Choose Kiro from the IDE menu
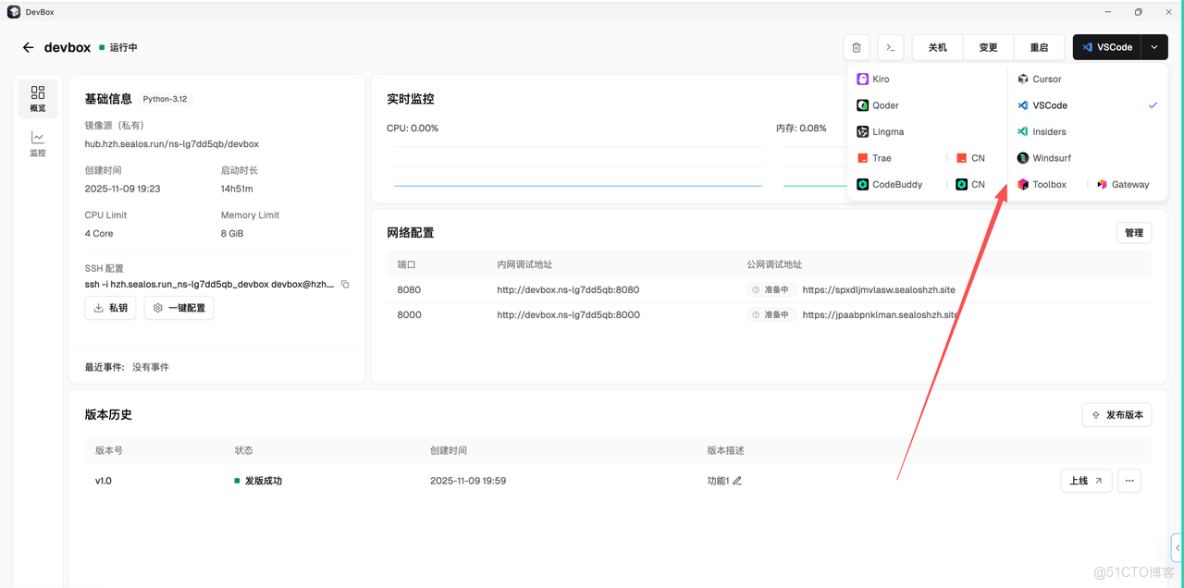Image resolution: width=1184 pixels, height=588 pixels. click(x=879, y=78)
